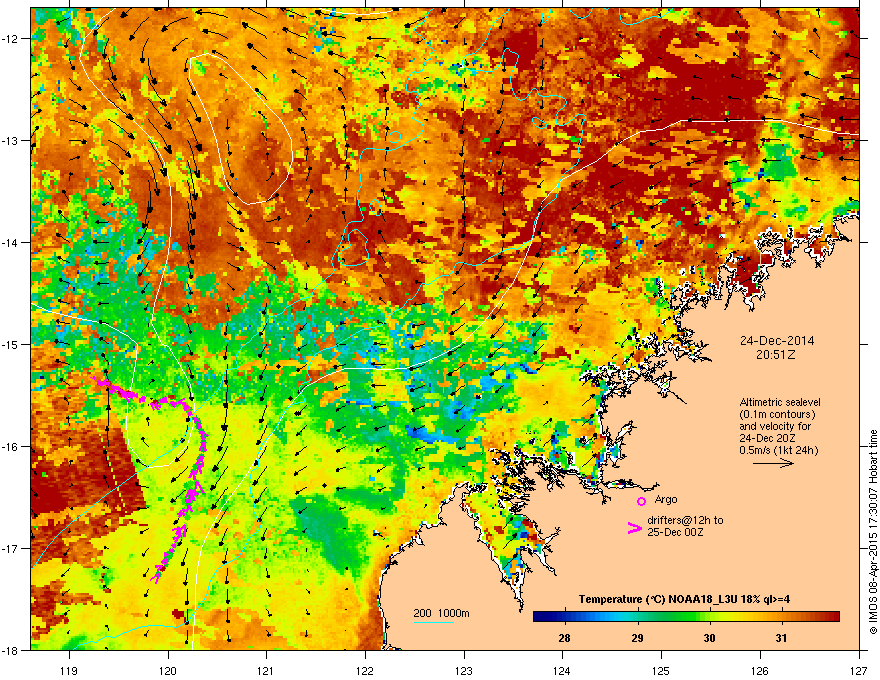Click the magenta drifter arrow legend symbol
The height and width of the screenshot is (680, 880).
(x=634, y=527)
